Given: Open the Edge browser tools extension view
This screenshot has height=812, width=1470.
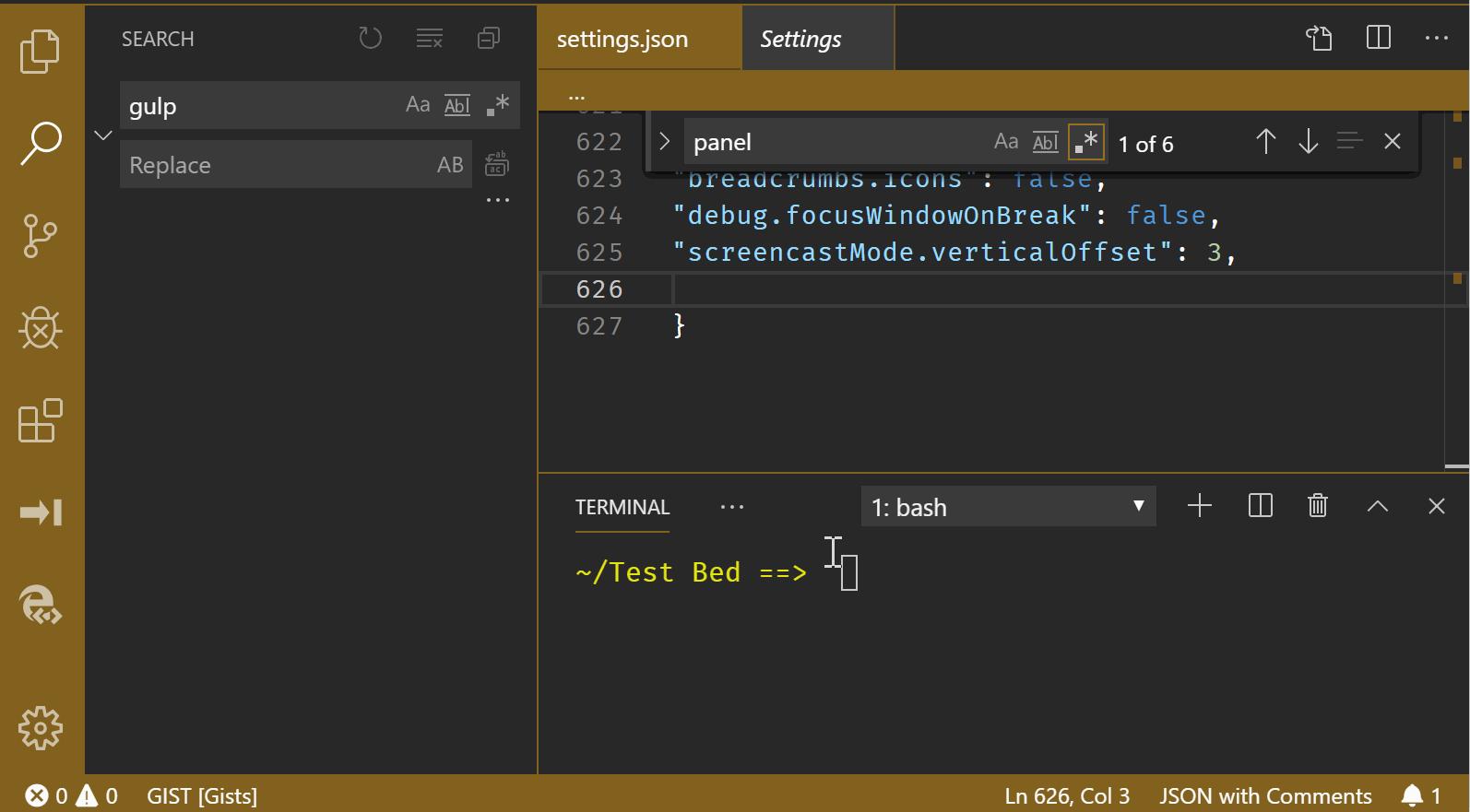Looking at the screenshot, I should pos(40,606).
